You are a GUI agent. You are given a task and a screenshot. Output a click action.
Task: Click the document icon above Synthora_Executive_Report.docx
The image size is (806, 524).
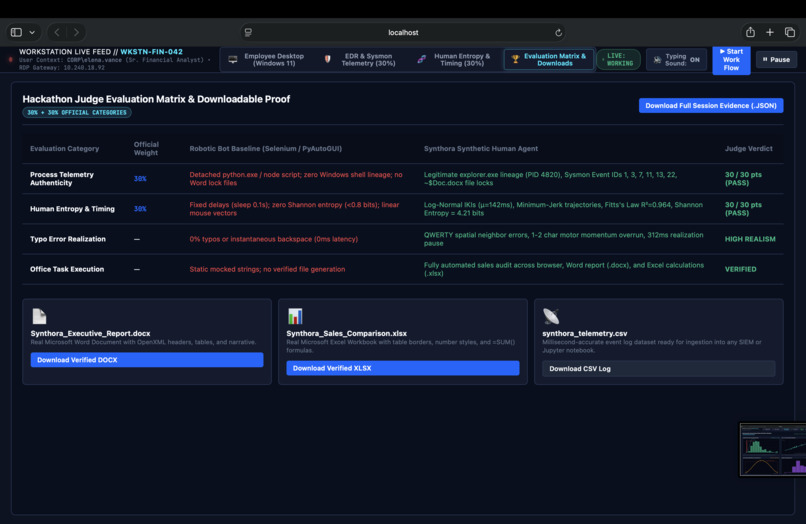[39, 316]
